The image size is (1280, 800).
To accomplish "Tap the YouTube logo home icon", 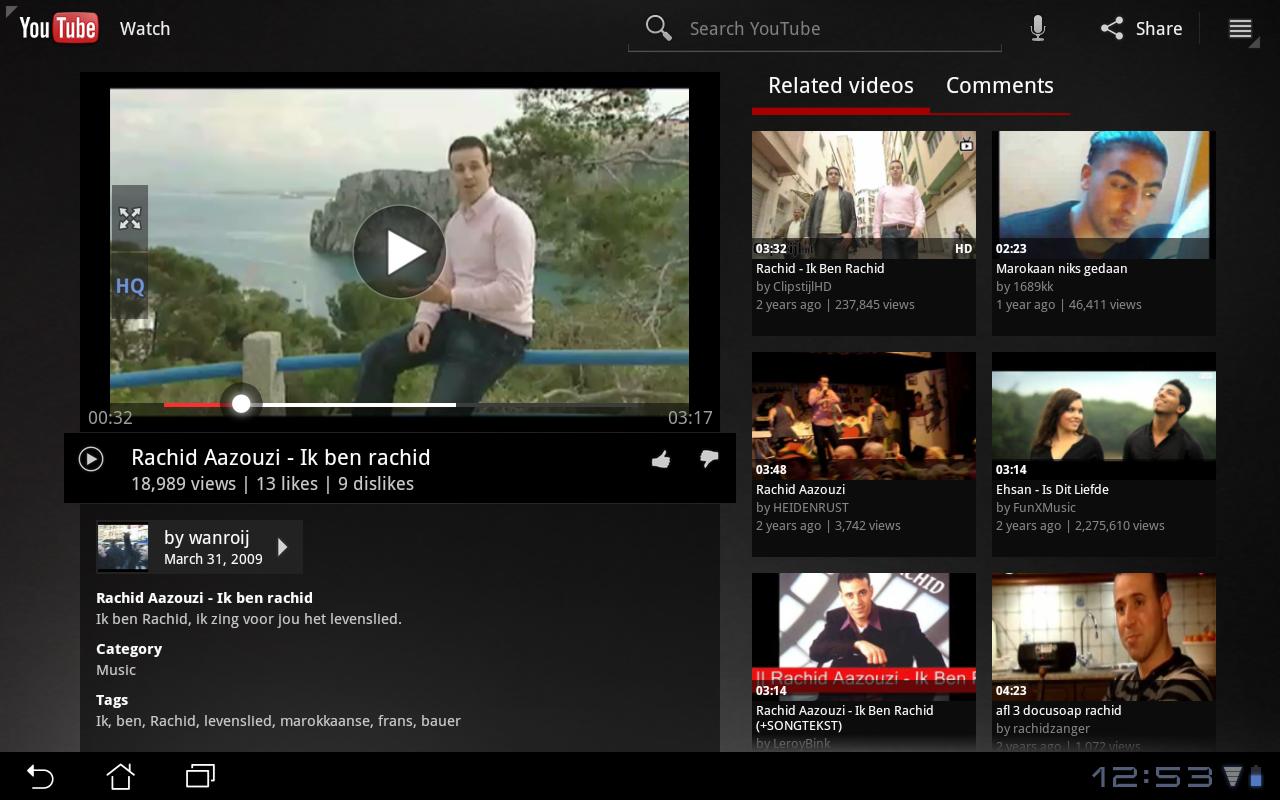I will click(58, 28).
